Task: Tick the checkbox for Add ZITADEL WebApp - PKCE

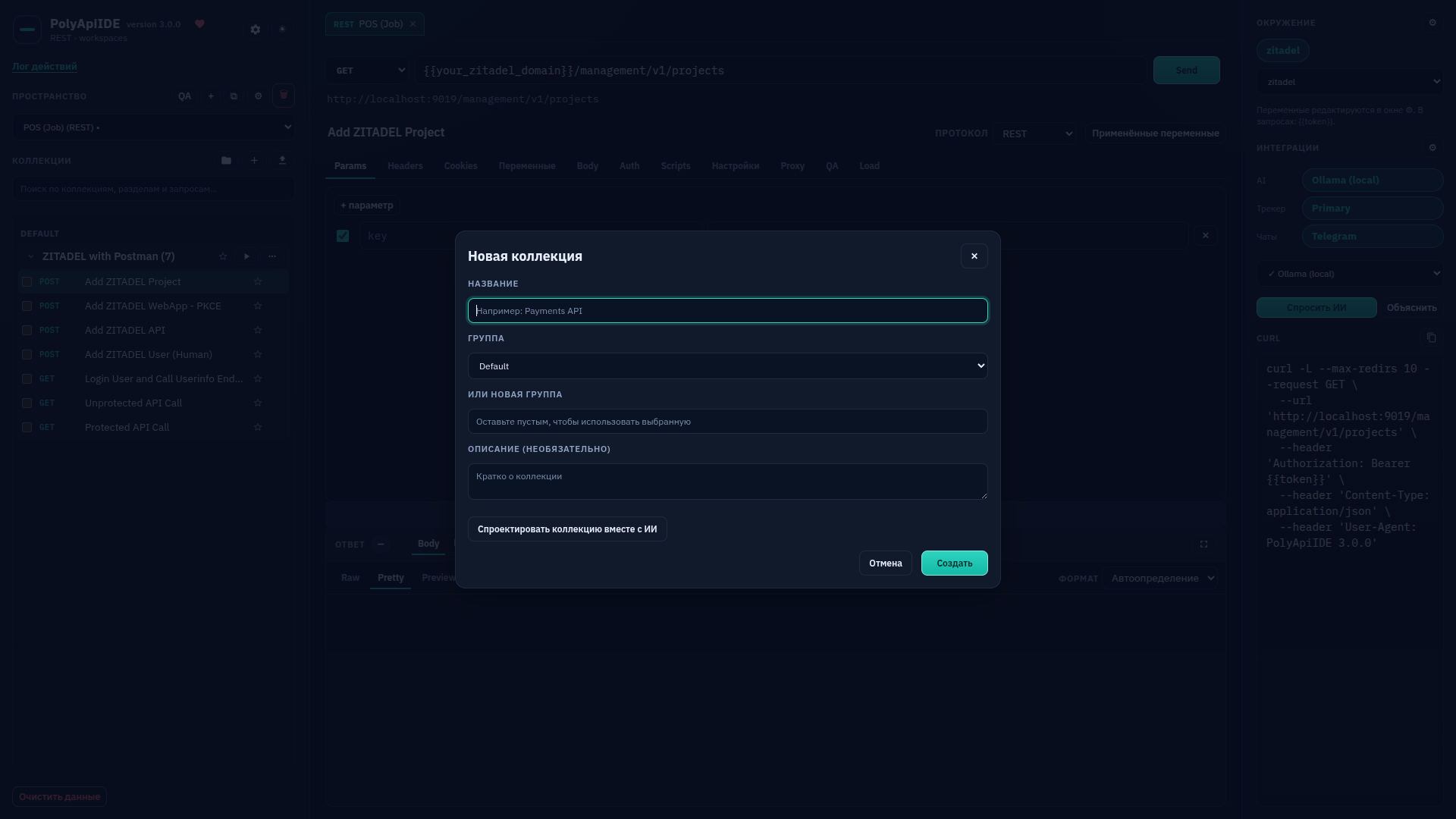Action: click(27, 306)
